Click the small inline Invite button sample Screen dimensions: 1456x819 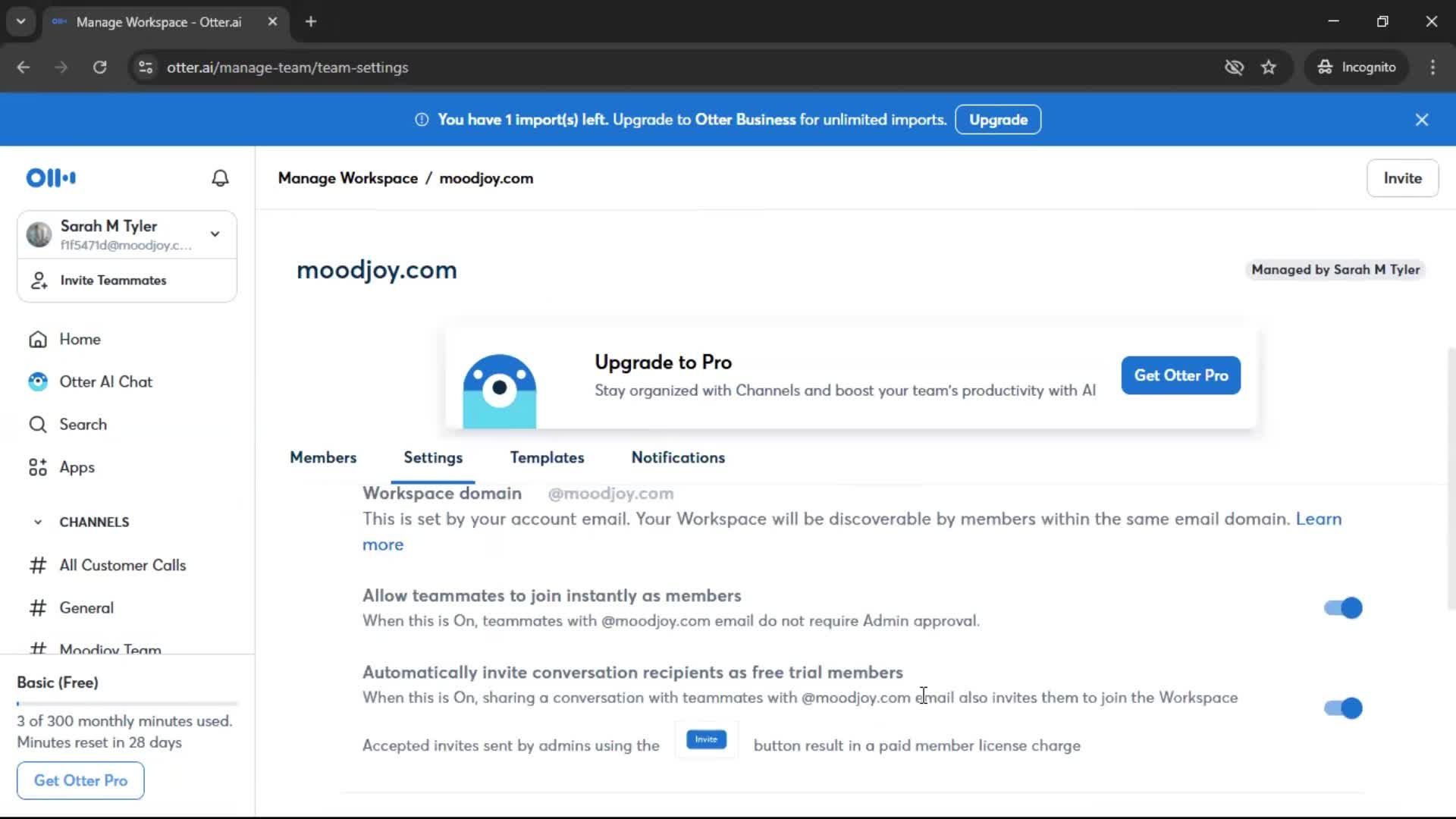point(706,739)
